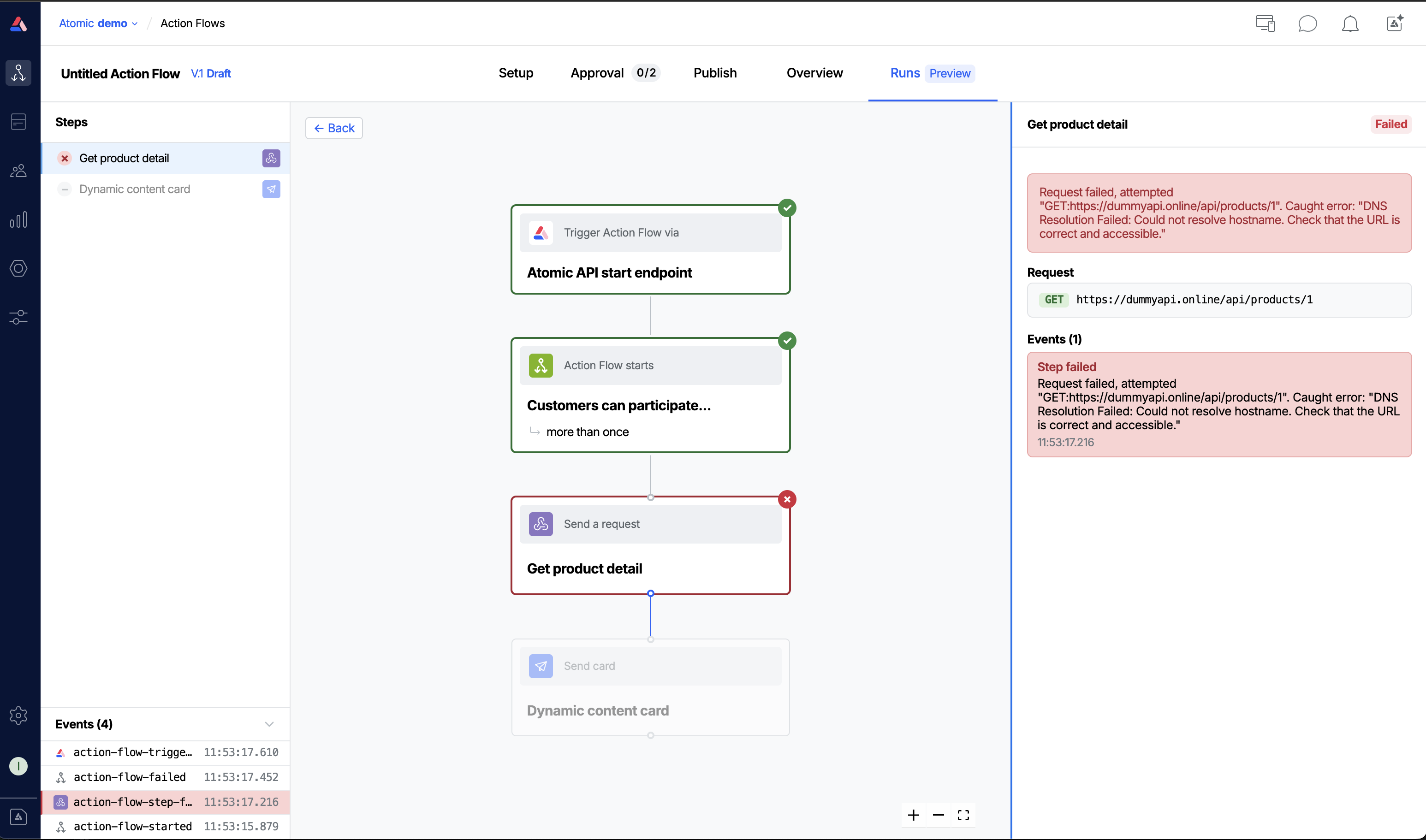
Task: Open the Atomic demo environment dropdown
Action: [x=98, y=23]
